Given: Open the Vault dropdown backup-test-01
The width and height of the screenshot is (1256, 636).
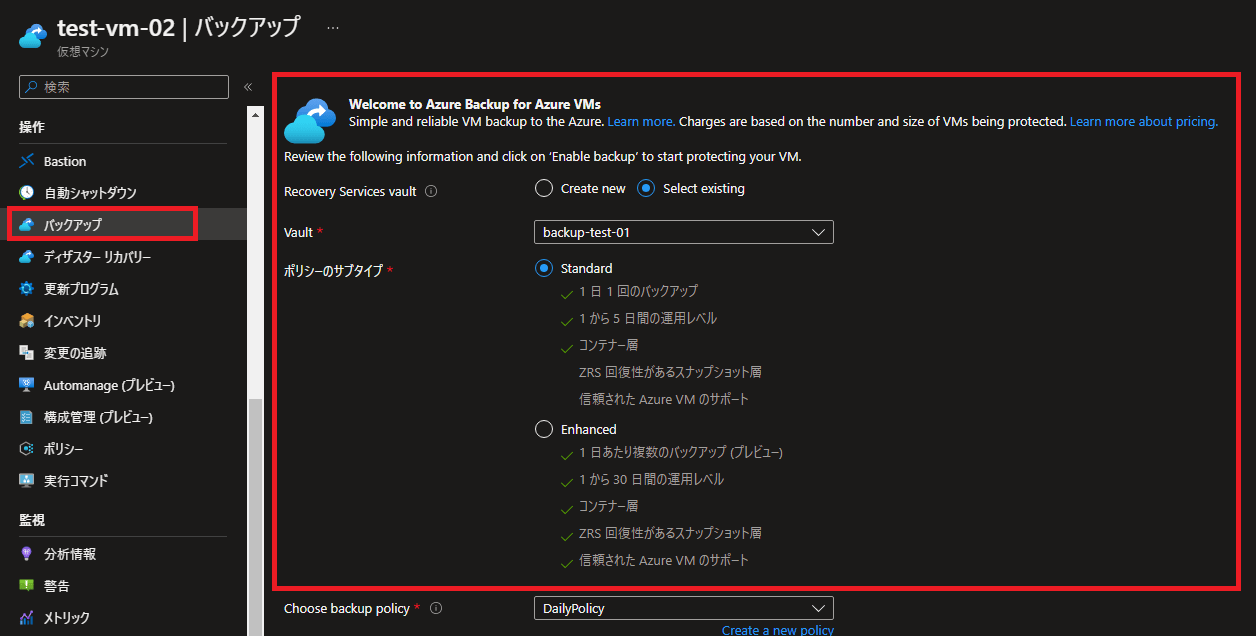Looking at the screenshot, I should [x=684, y=232].
